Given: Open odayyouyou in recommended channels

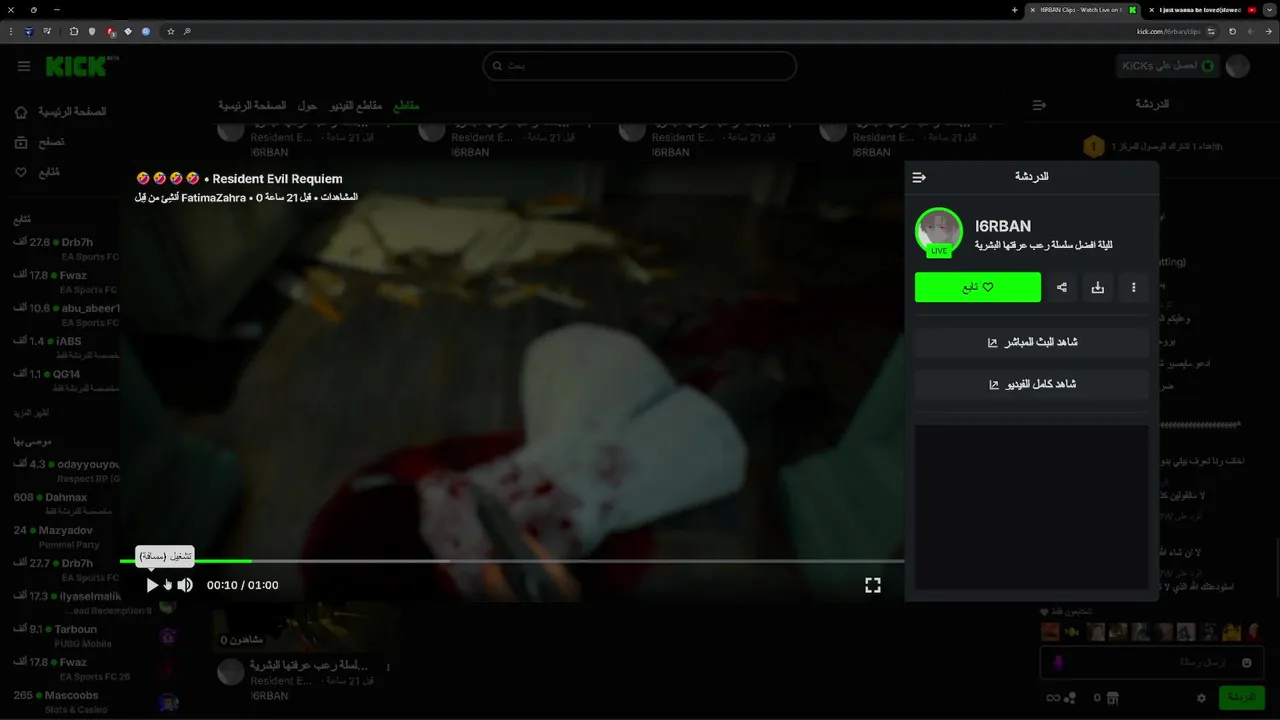Looking at the screenshot, I should pos(65,470).
